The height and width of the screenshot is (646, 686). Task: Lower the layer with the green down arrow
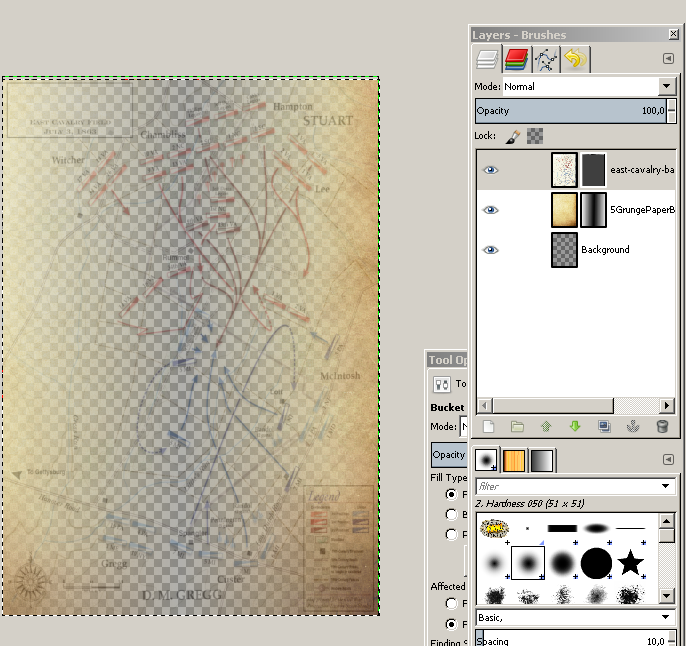(x=575, y=426)
